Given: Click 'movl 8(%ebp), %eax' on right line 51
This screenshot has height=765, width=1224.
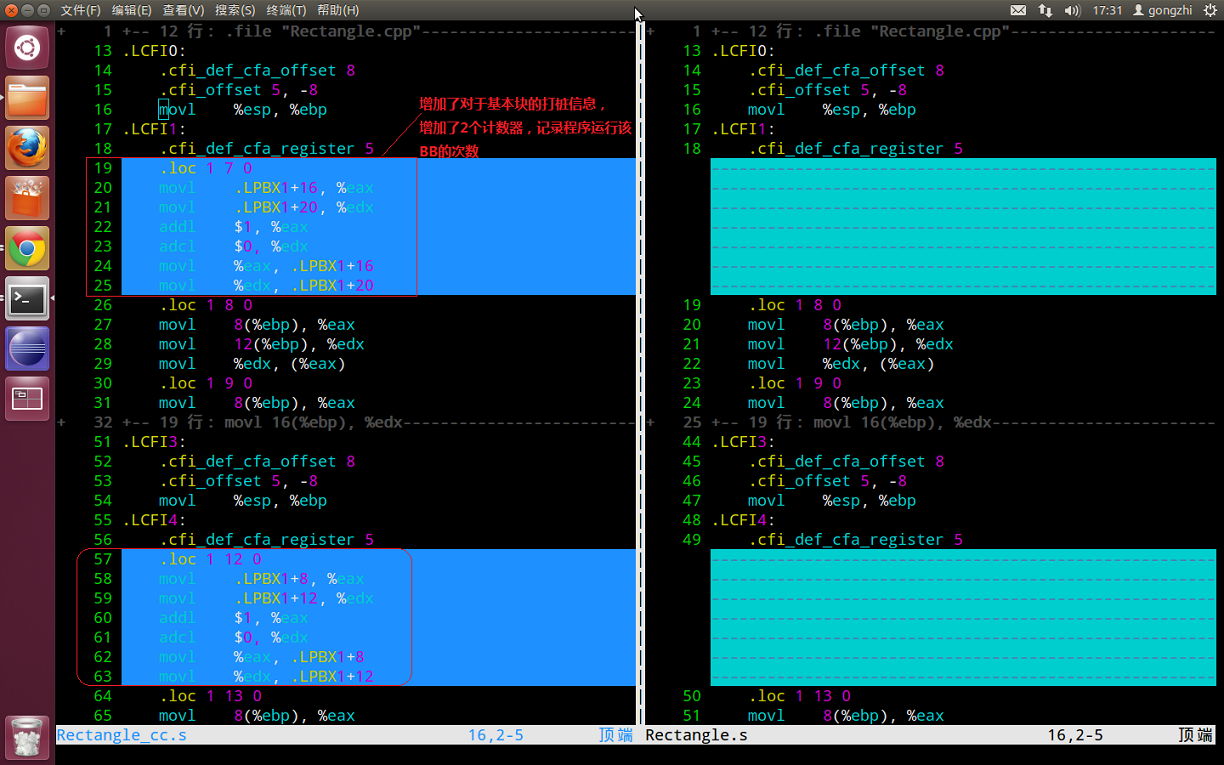Looking at the screenshot, I should tap(846, 716).
